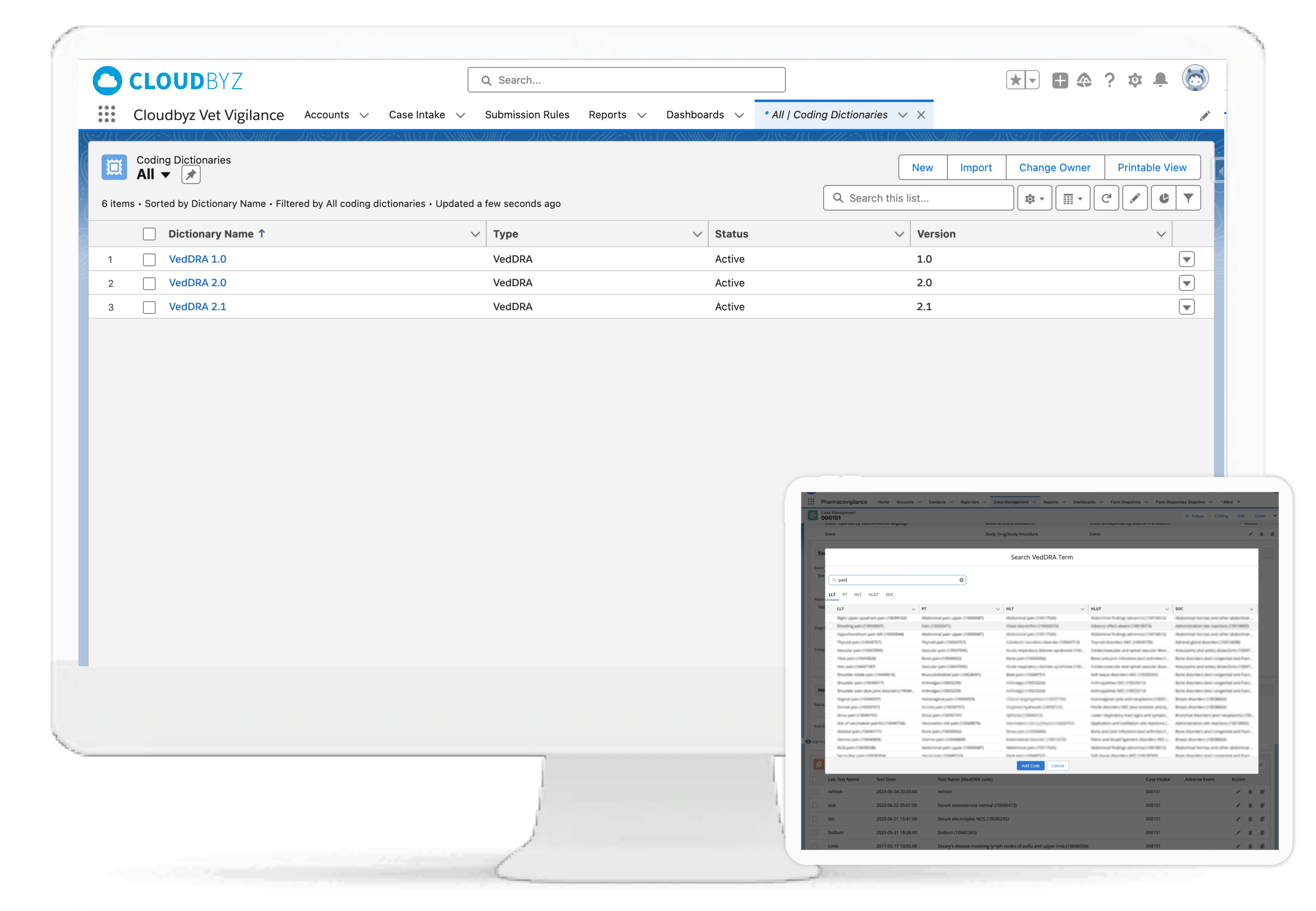Tablet: switch to the HLGT tab

click(873, 594)
